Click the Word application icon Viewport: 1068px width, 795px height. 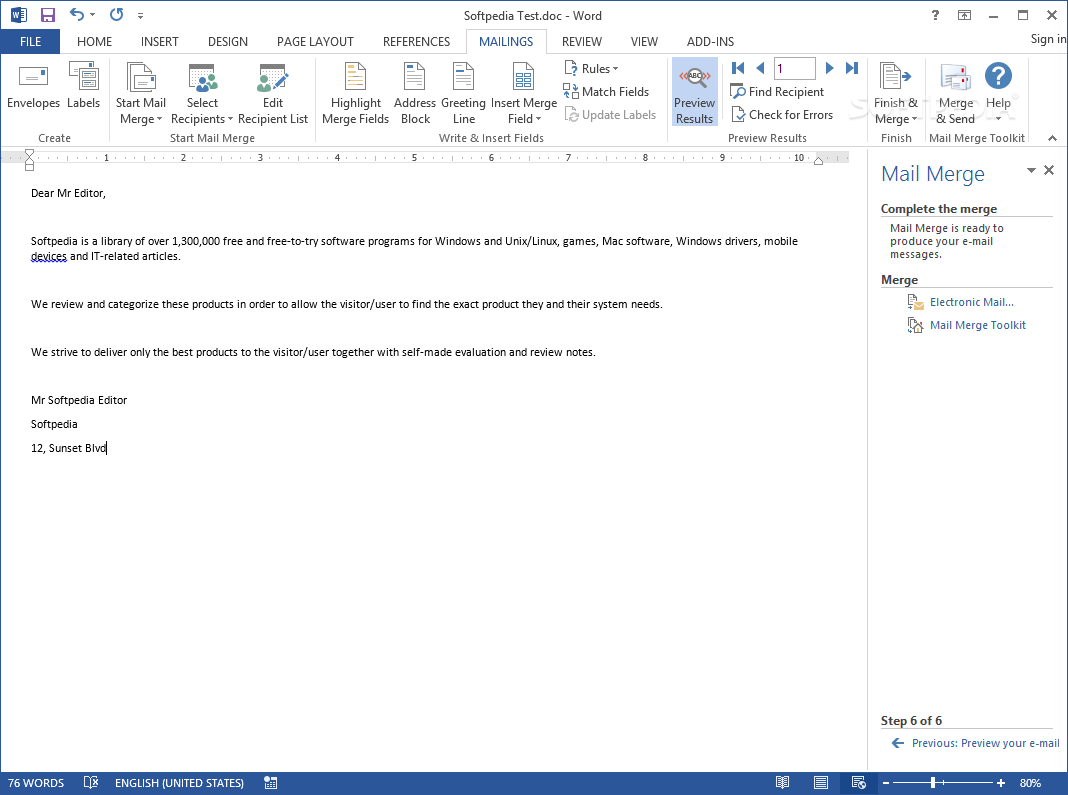tap(18, 15)
